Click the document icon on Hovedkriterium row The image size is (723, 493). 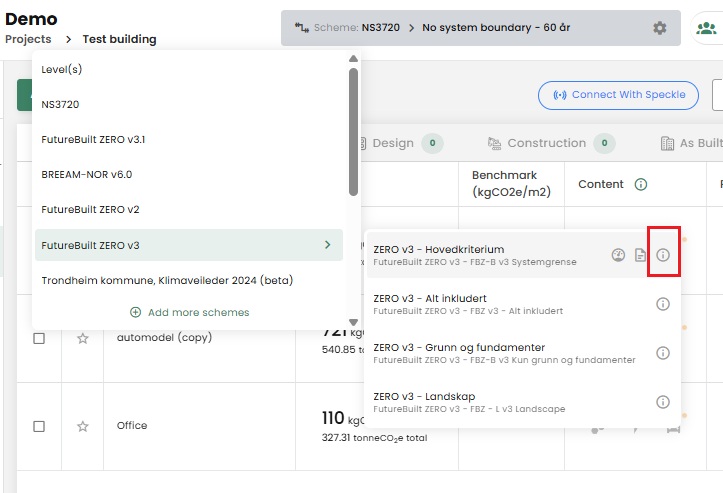click(x=640, y=255)
